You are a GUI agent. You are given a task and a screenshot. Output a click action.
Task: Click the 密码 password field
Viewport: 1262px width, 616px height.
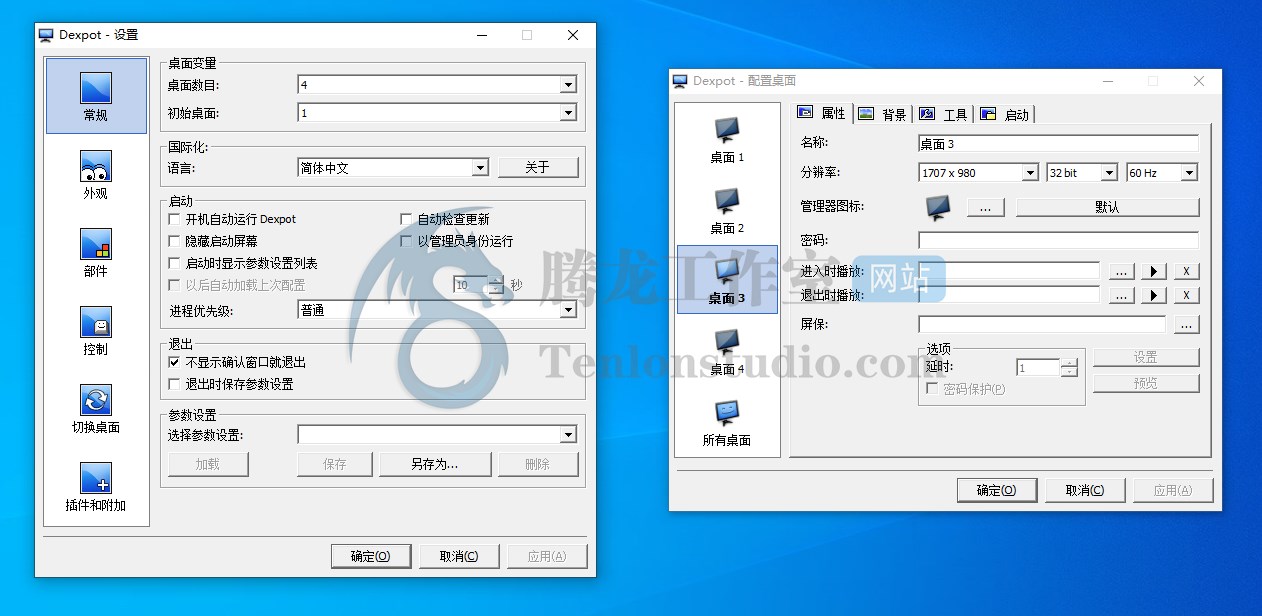1058,240
